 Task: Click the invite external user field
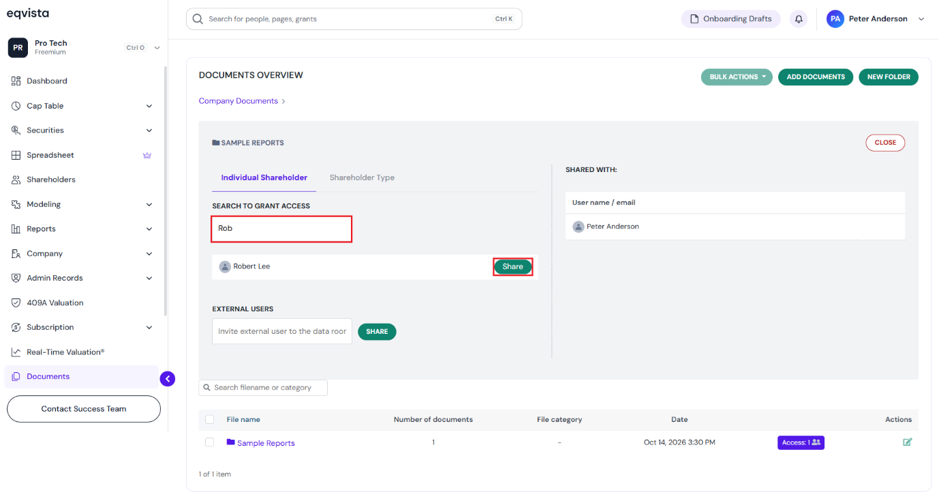282,332
